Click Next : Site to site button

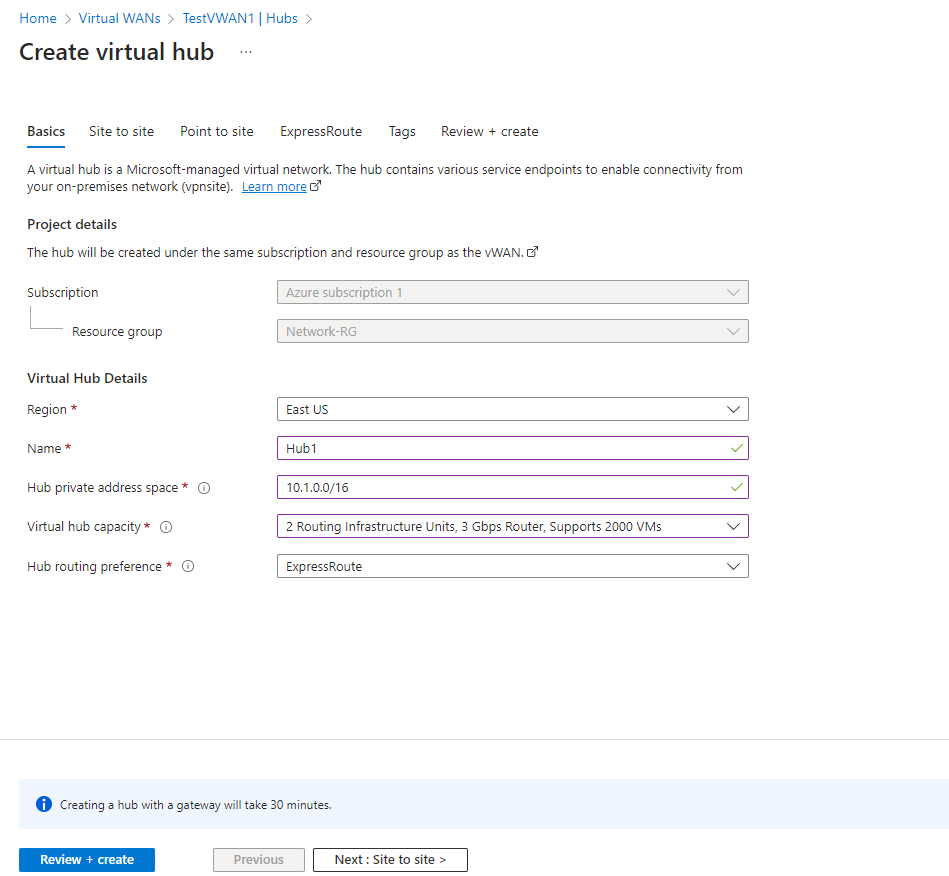point(390,860)
